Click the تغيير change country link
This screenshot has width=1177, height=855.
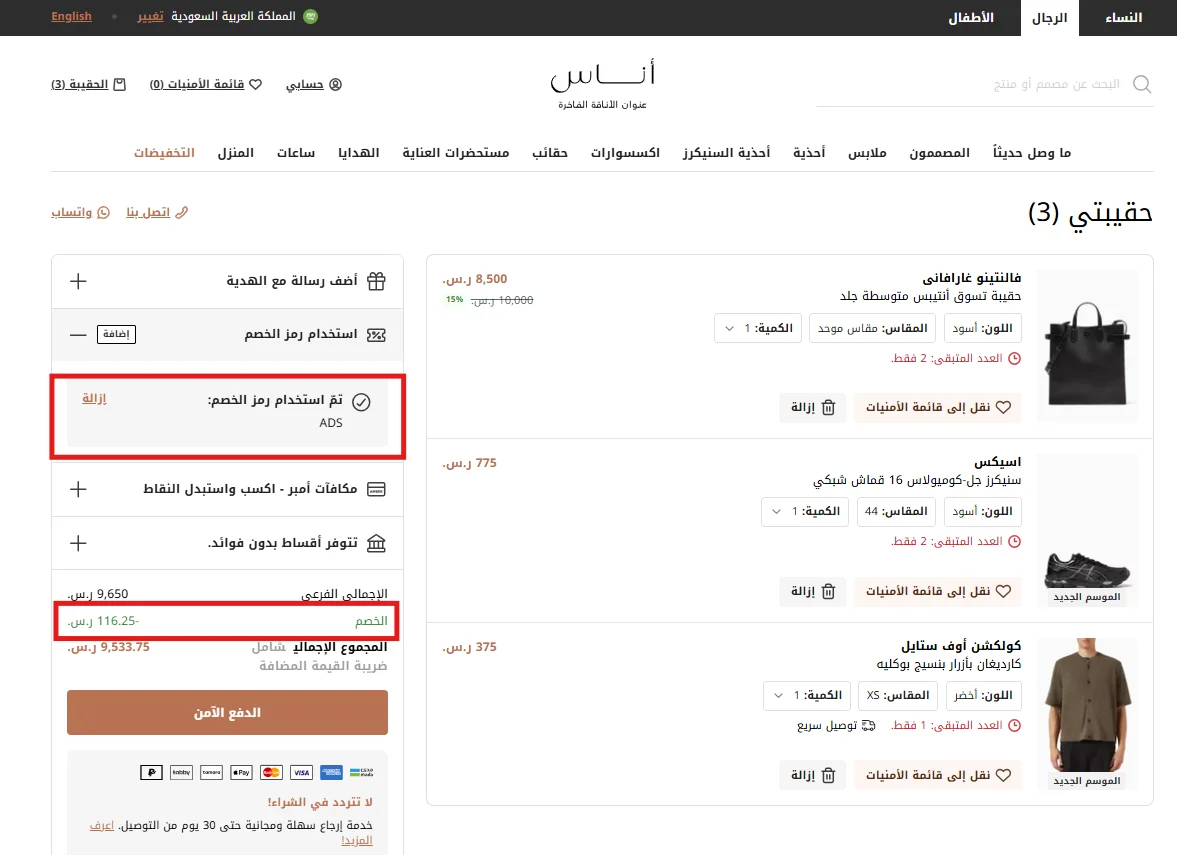click(x=150, y=17)
